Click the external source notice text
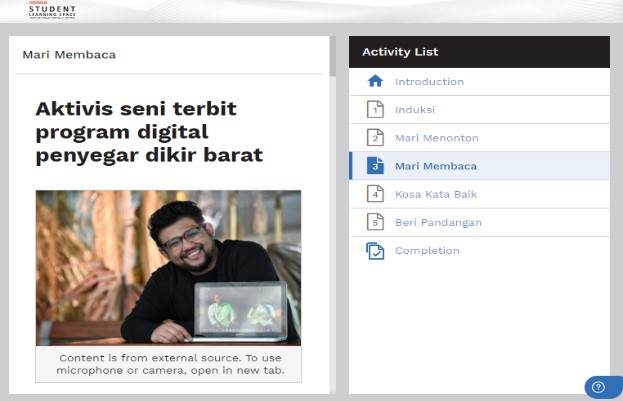Image resolution: width=623 pixels, height=401 pixels. pyautogui.click(x=170, y=364)
